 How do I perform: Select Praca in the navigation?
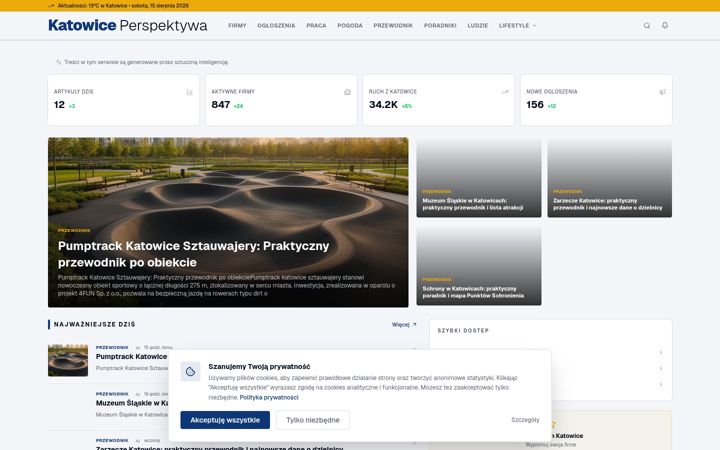click(x=316, y=26)
